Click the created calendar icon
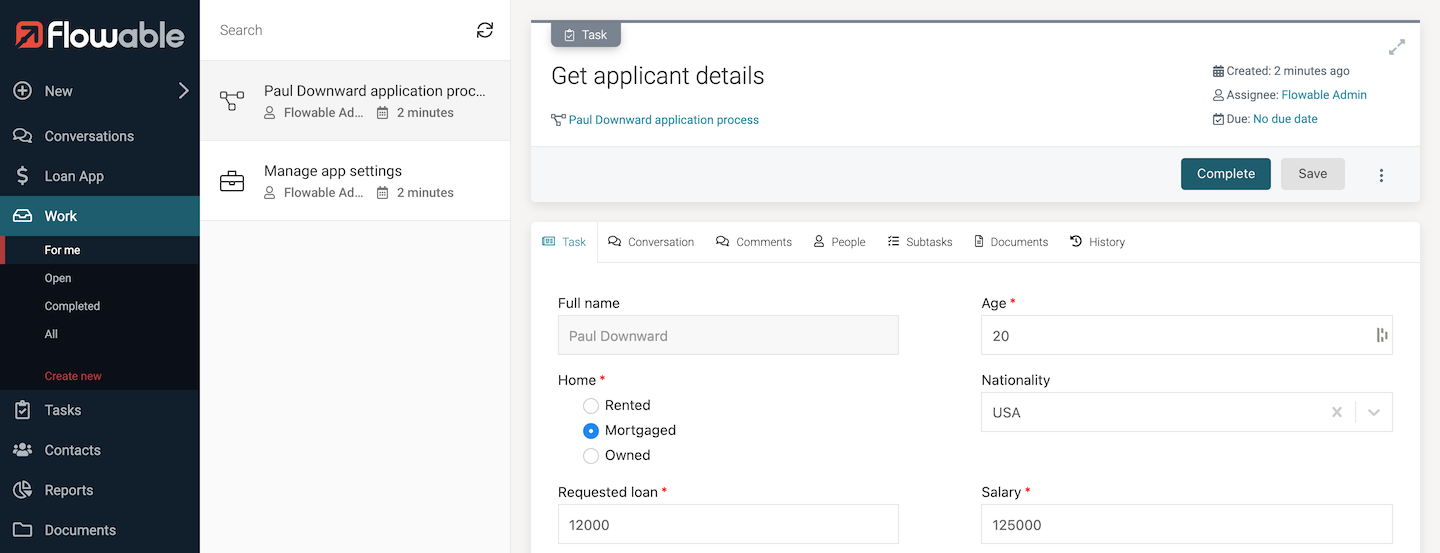 [1218, 71]
